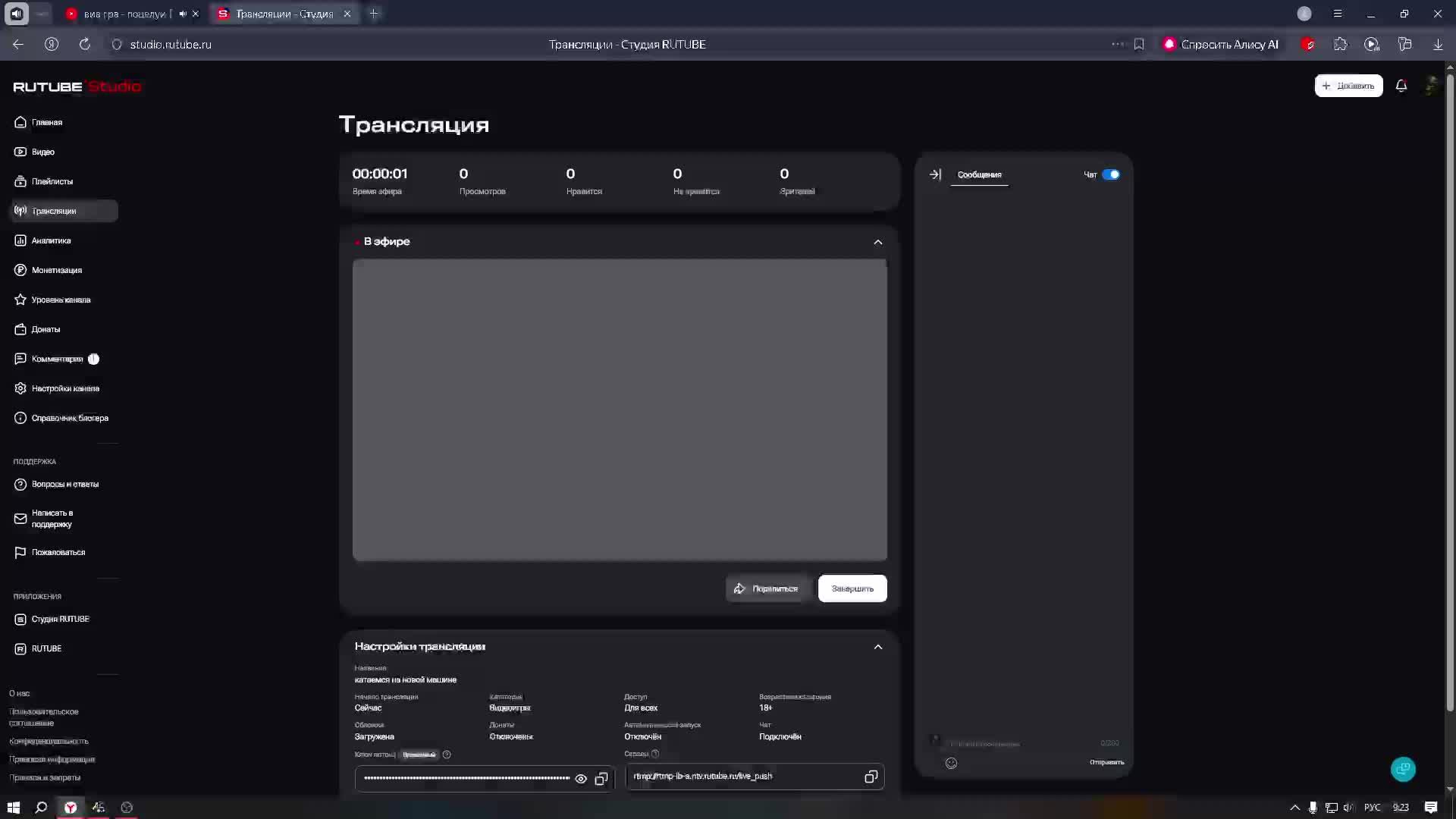The height and width of the screenshot is (819, 1456).
Task: Click the Пожаловаться flag icon
Action: click(20, 552)
